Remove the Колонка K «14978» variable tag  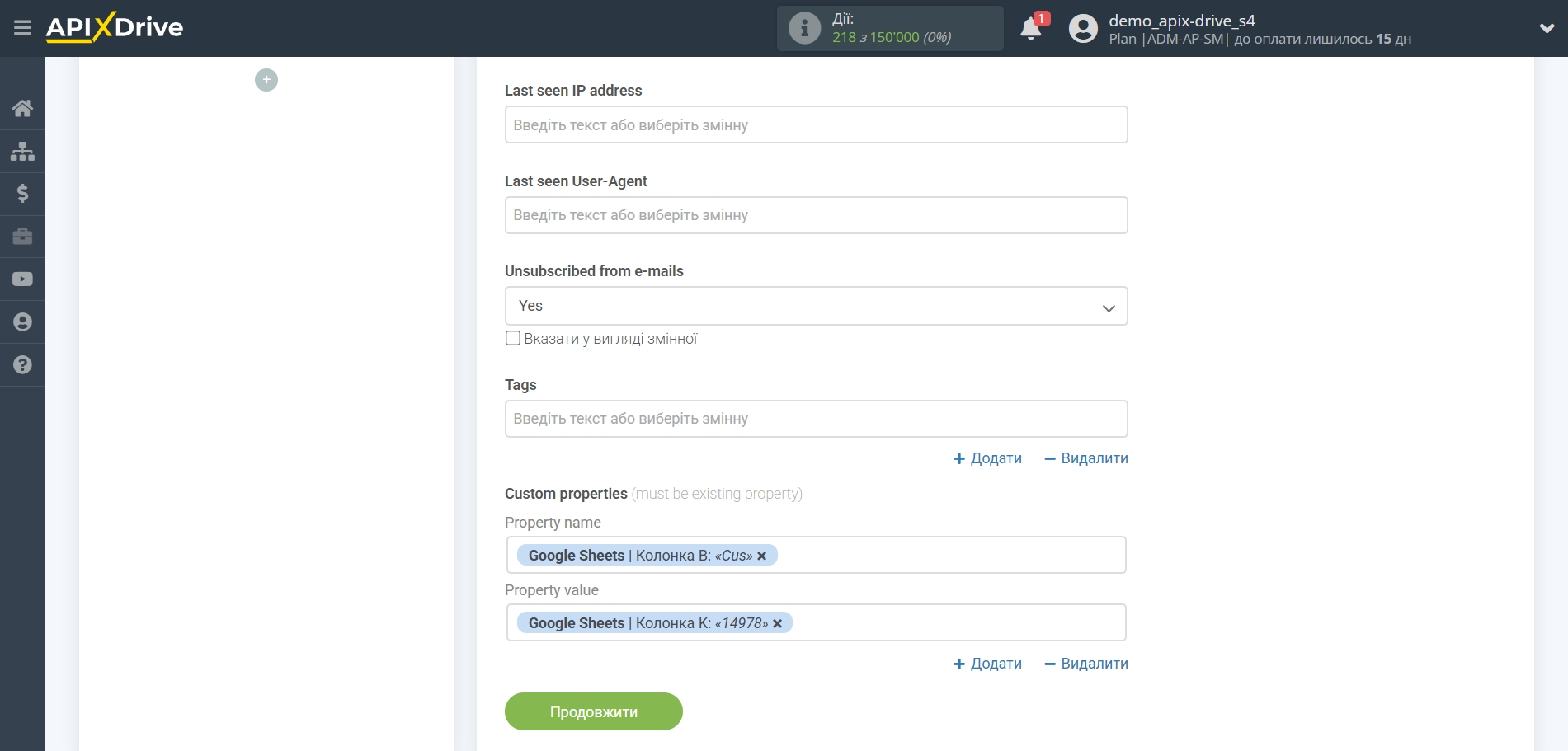coord(777,623)
